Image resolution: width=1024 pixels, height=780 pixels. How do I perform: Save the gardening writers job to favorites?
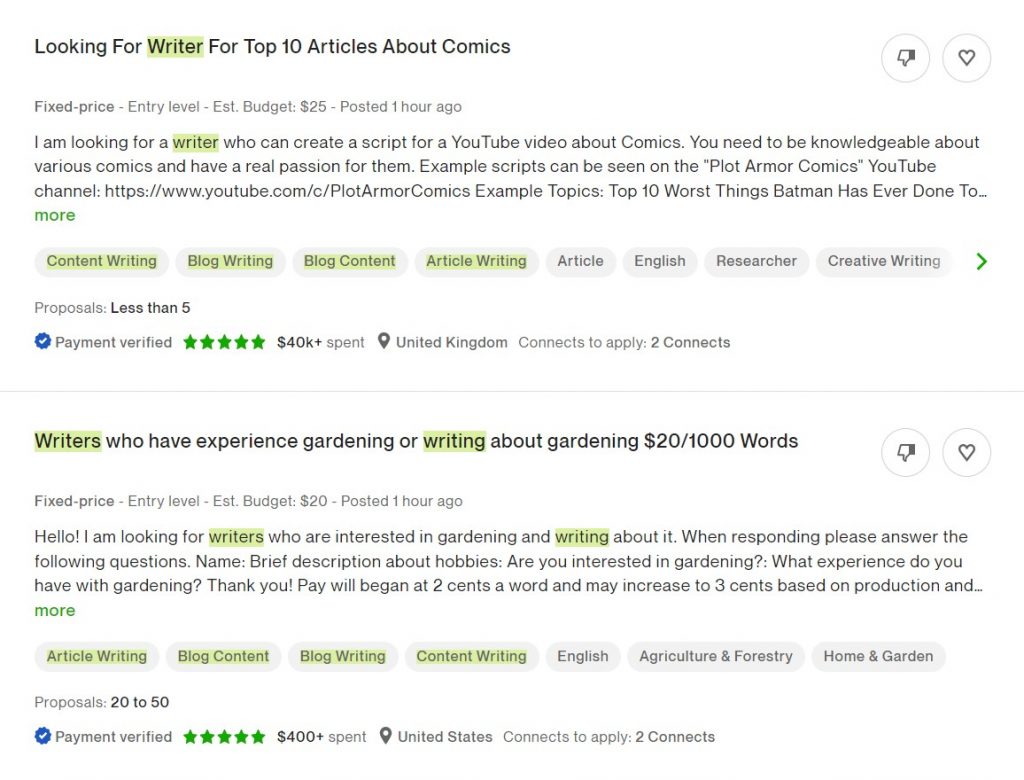tap(966, 453)
